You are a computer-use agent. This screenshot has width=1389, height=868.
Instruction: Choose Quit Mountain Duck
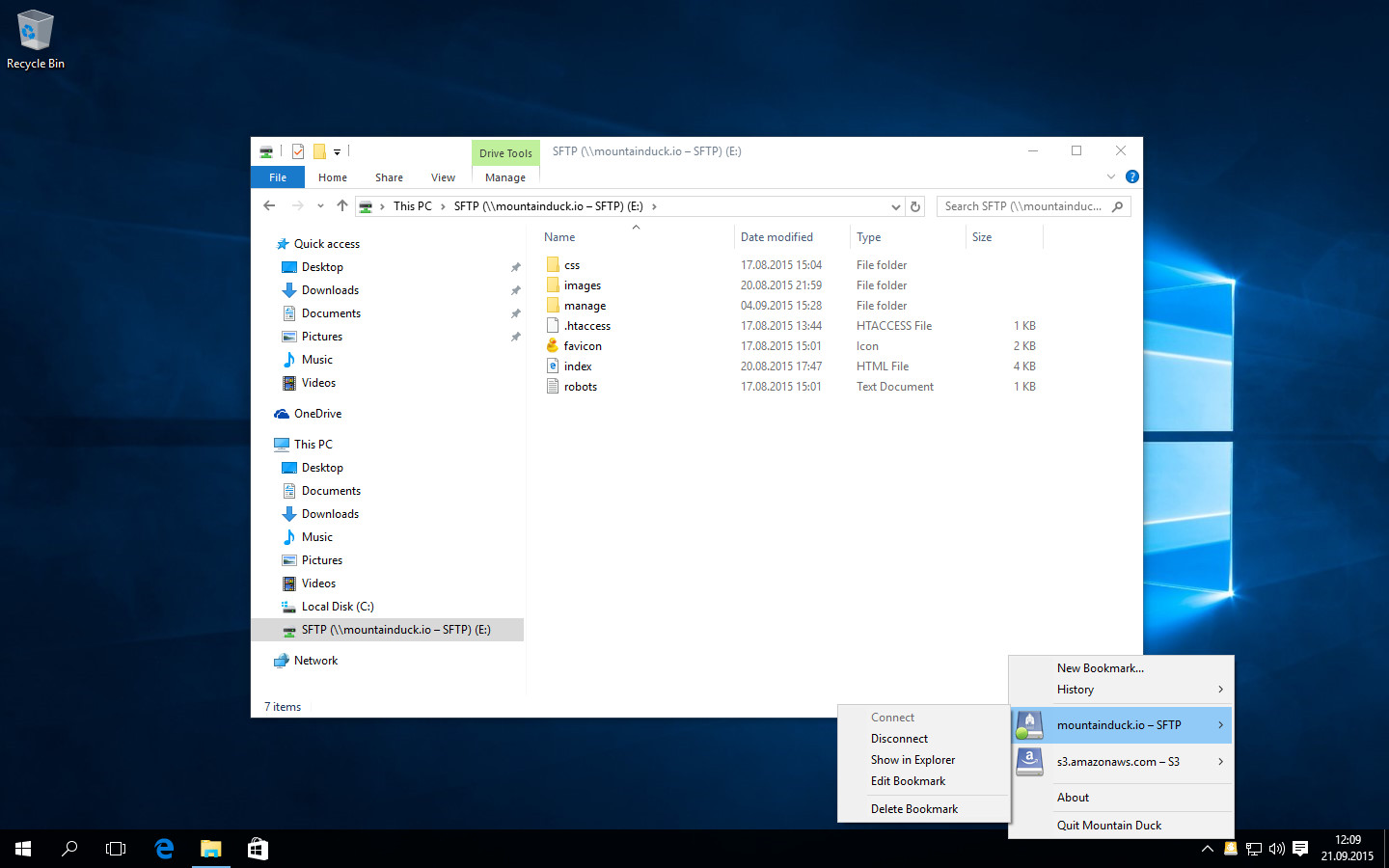[x=1109, y=826]
